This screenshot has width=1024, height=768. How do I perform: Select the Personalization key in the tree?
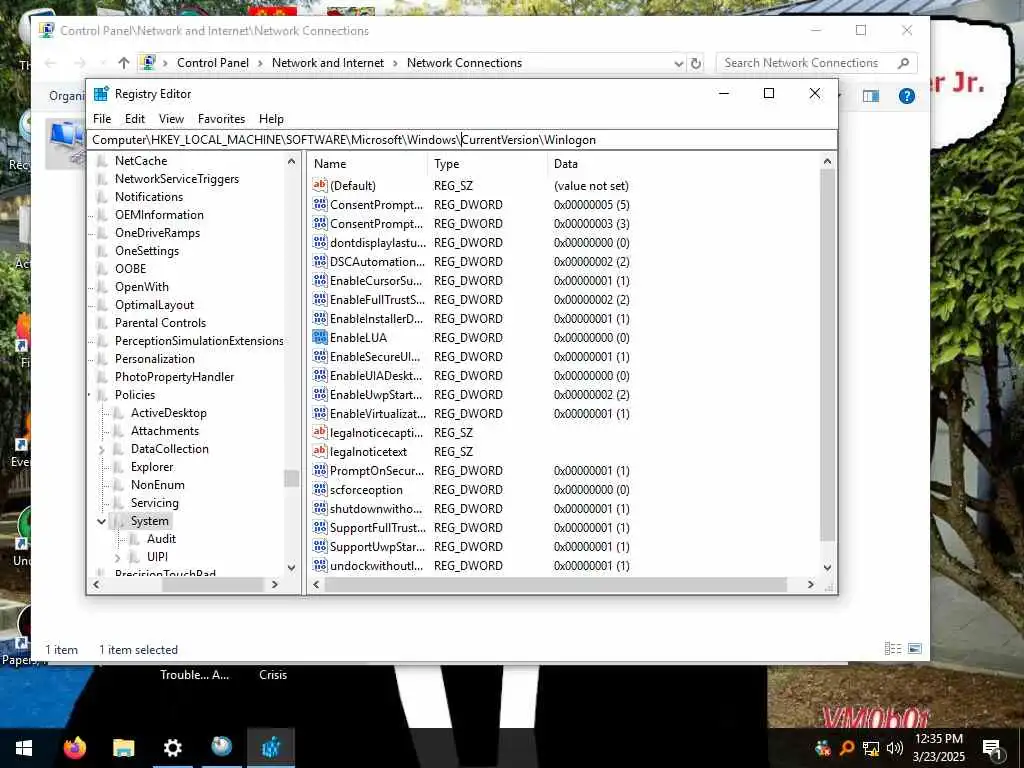coord(155,359)
